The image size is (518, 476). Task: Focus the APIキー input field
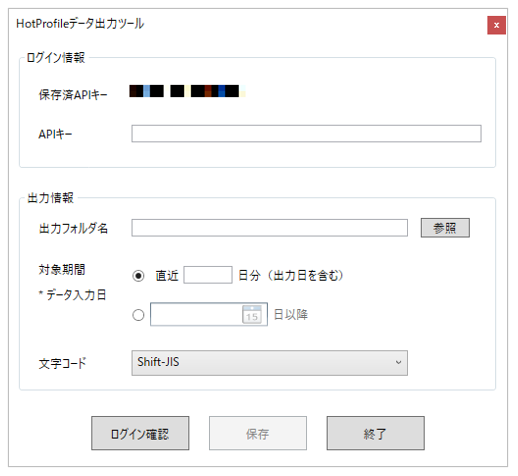306,134
